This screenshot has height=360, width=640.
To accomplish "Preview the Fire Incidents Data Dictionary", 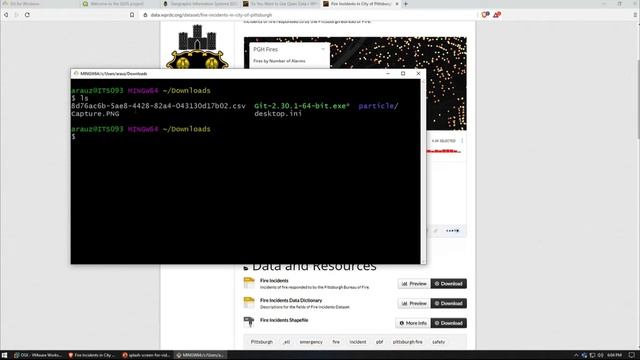I will (414, 303).
